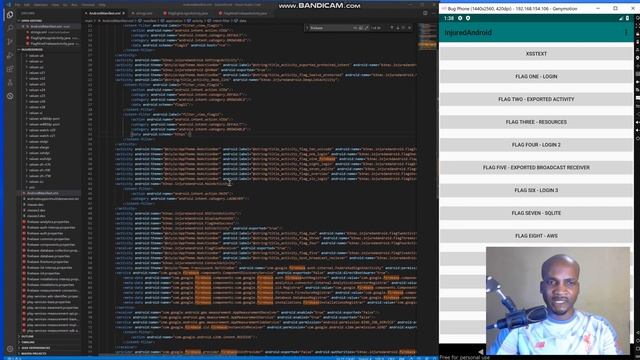The height and width of the screenshot is (360, 640).
Task: Open strings.xml in Open Editors list
Action: pyautogui.click(x=49, y=32)
